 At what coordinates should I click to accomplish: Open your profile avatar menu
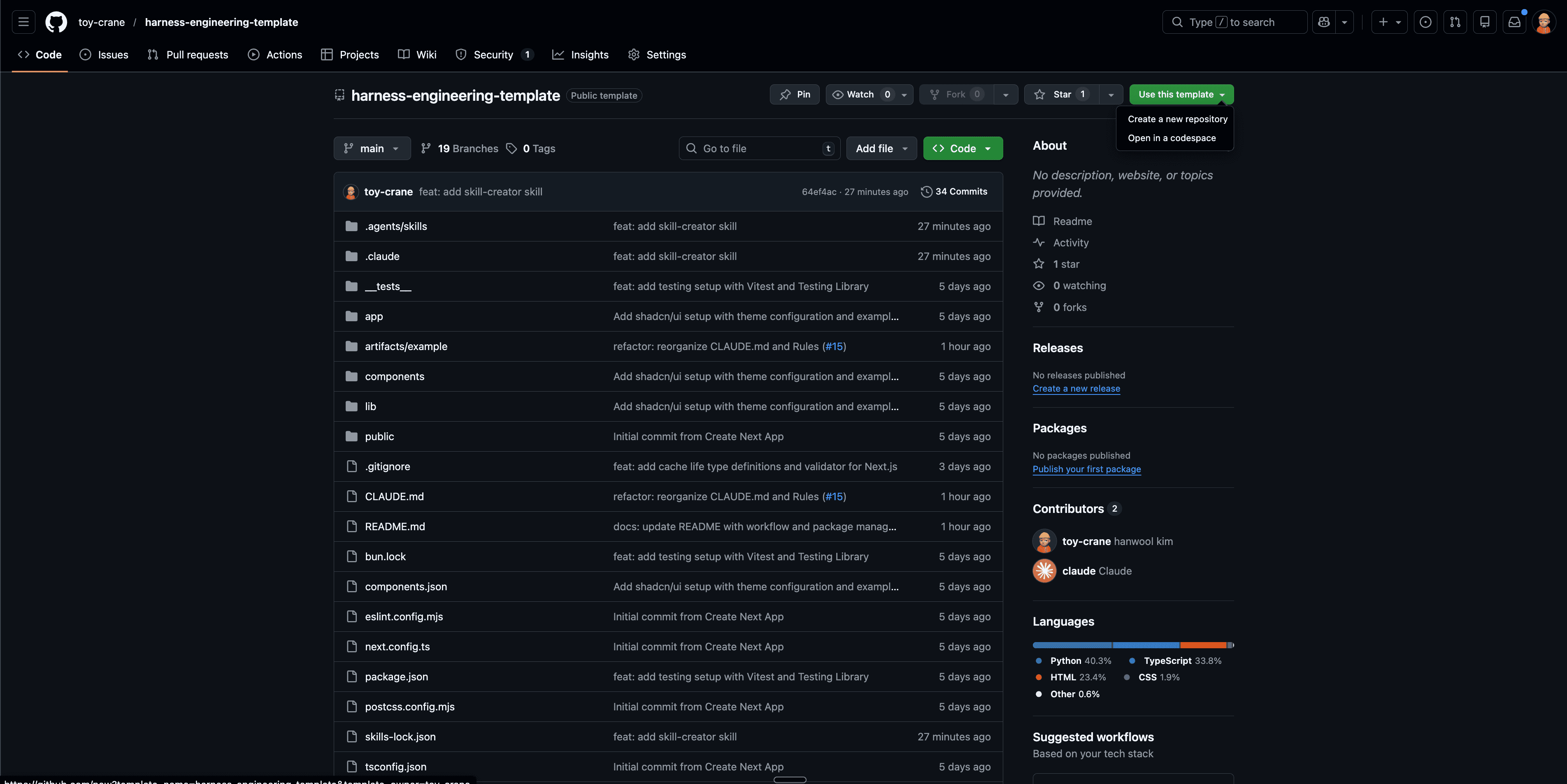point(1544,22)
